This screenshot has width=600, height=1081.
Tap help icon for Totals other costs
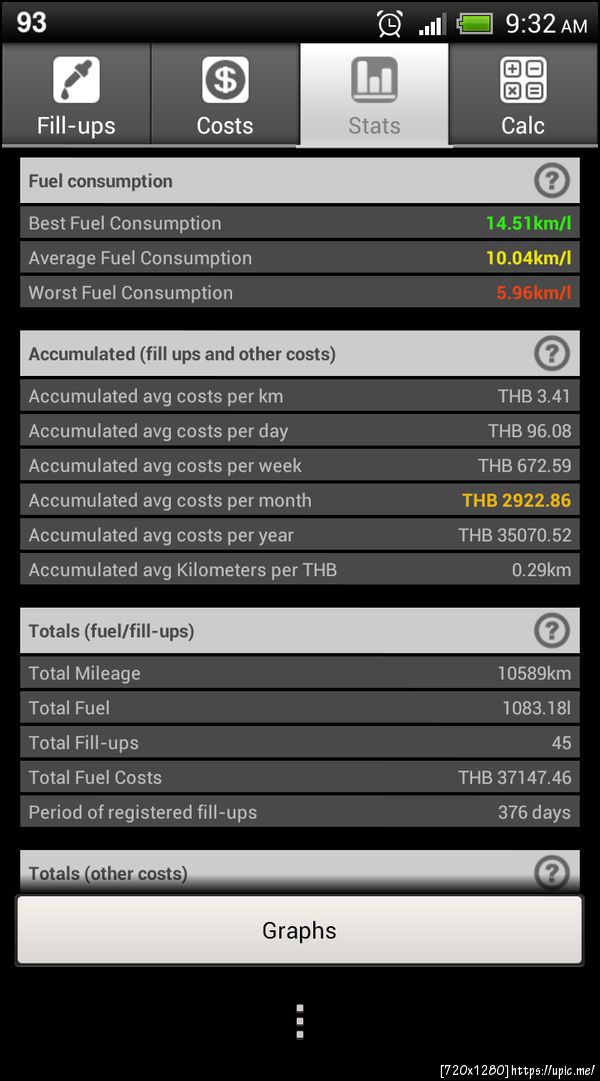coord(551,873)
